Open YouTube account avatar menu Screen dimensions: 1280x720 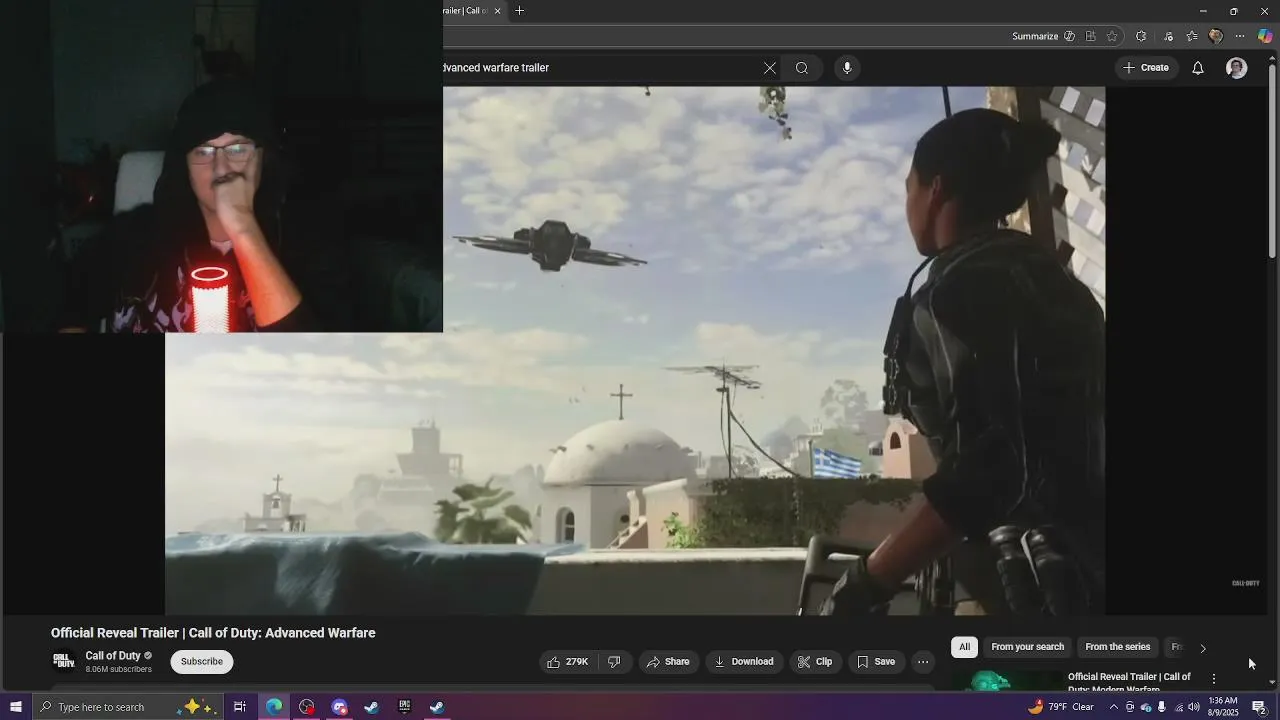[x=1237, y=68]
